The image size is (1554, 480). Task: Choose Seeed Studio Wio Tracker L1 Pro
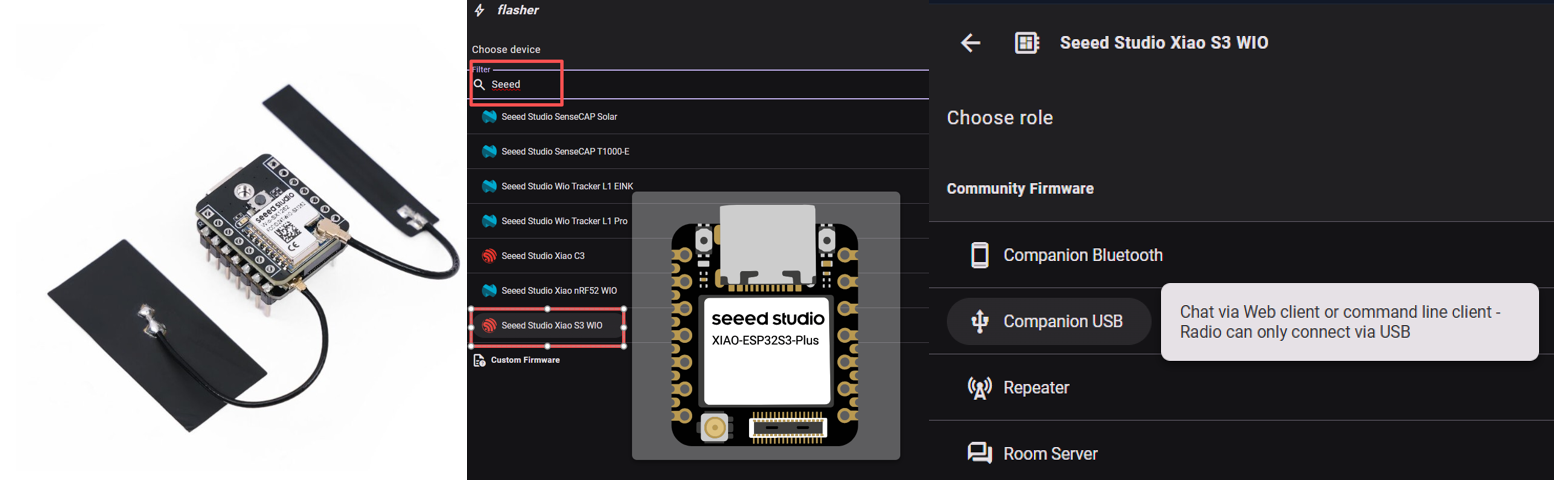click(x=564, y=221)
